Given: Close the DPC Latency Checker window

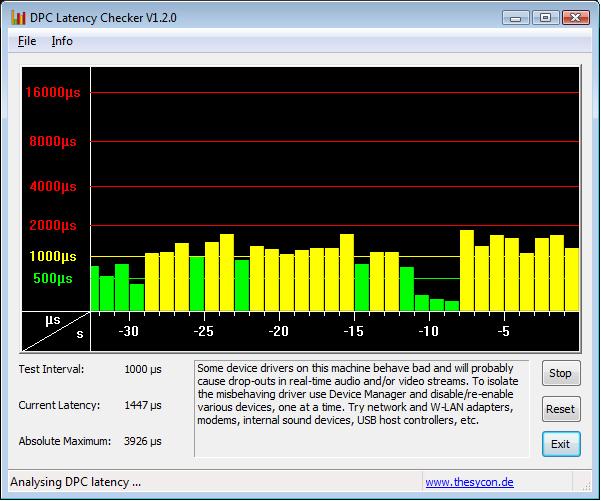Looking at the screenshot, I should (576, 18).
